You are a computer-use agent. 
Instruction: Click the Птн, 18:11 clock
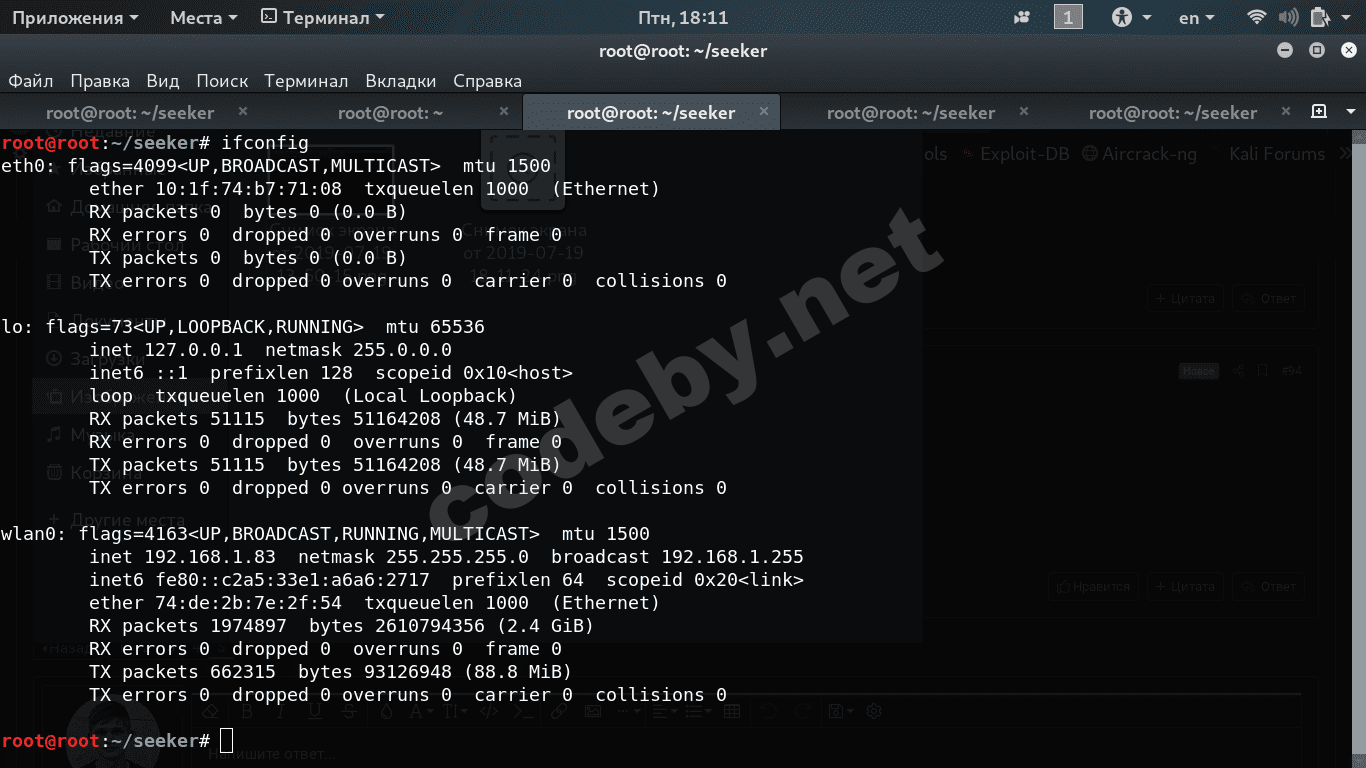[683, 18]
